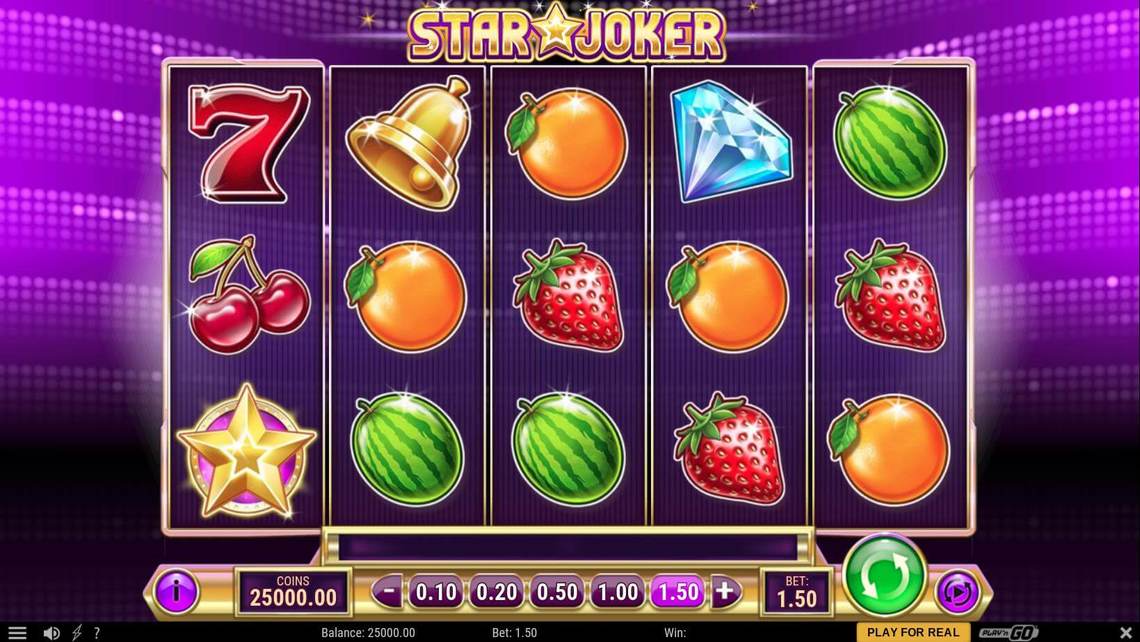This screenshot has height=642, width=1140.
Task: Select the 0.10 bet value
Action: (436, 593)
